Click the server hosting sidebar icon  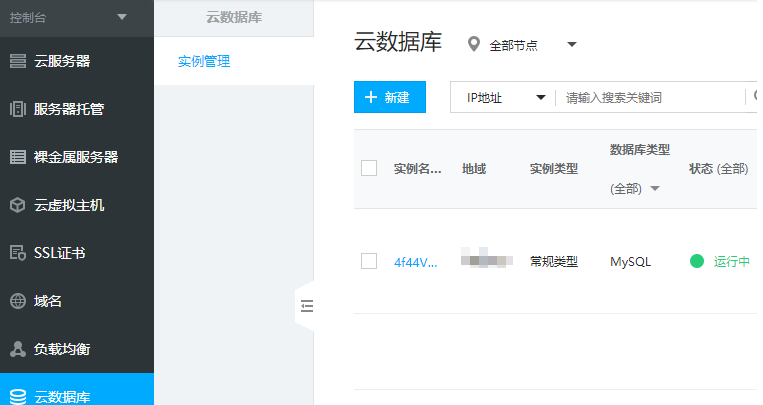tap(17, 109)
